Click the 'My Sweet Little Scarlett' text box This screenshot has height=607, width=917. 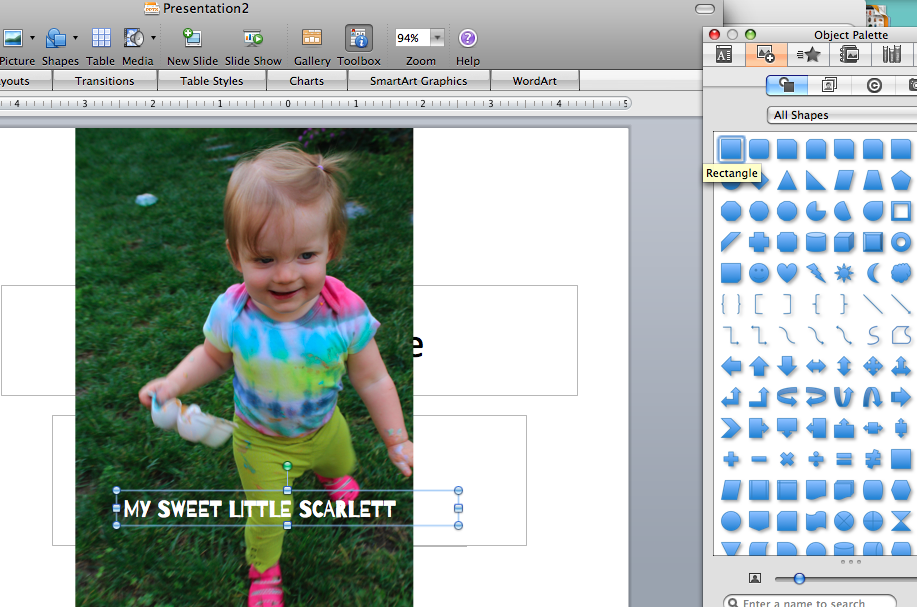pyautogui.click(x=260, y=510)
